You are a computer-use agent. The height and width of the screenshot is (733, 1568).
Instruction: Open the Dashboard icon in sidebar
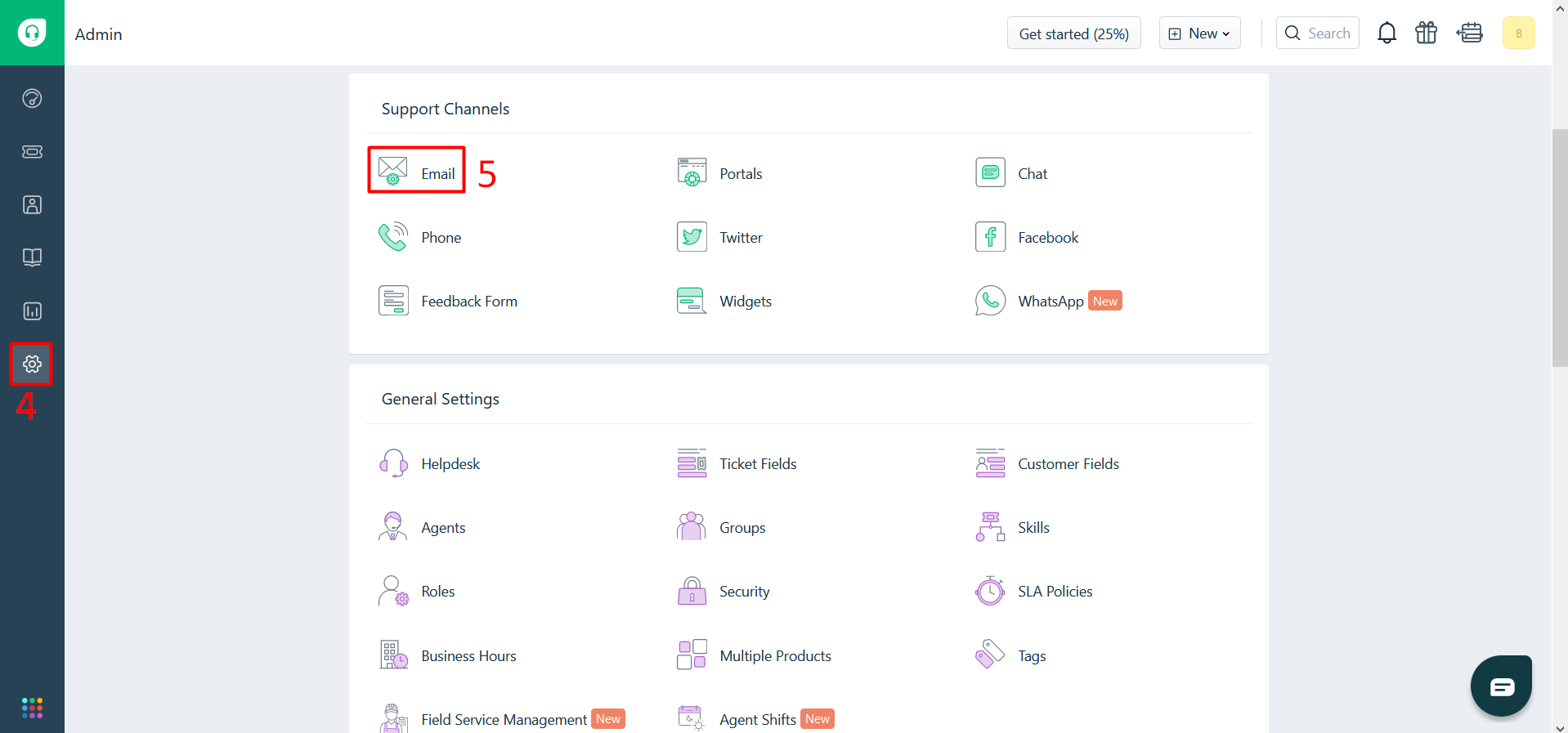32,99
